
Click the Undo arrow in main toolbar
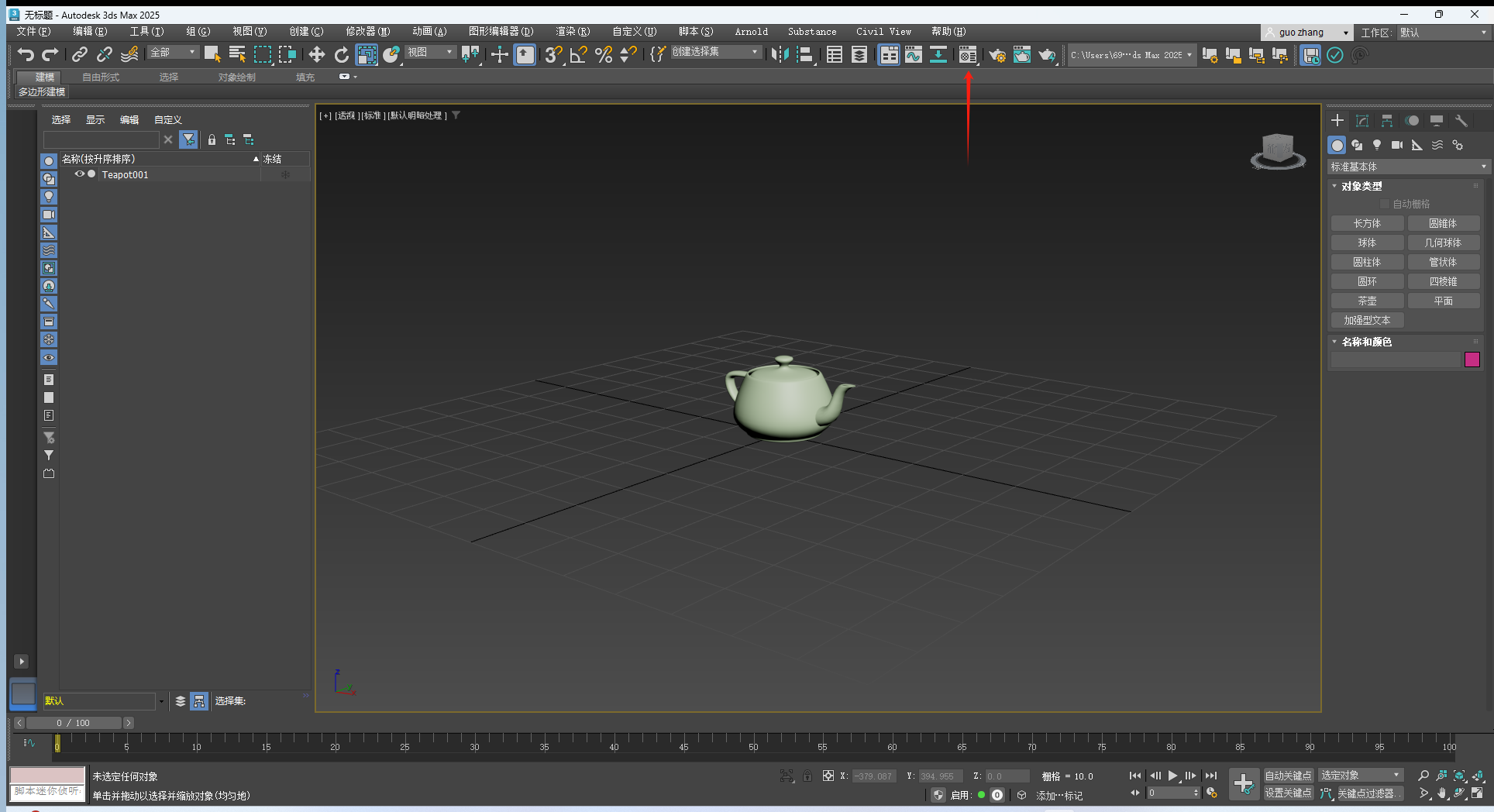coord(26,54)
